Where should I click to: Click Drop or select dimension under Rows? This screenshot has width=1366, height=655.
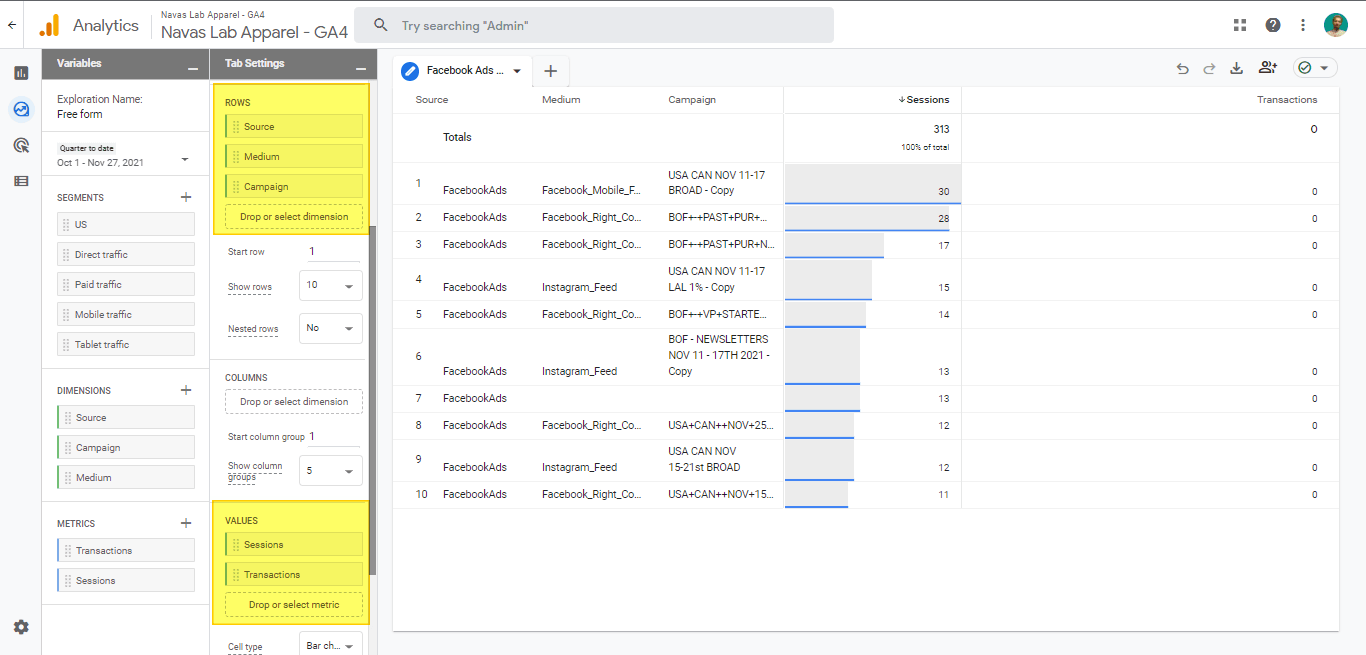point(294,217)
